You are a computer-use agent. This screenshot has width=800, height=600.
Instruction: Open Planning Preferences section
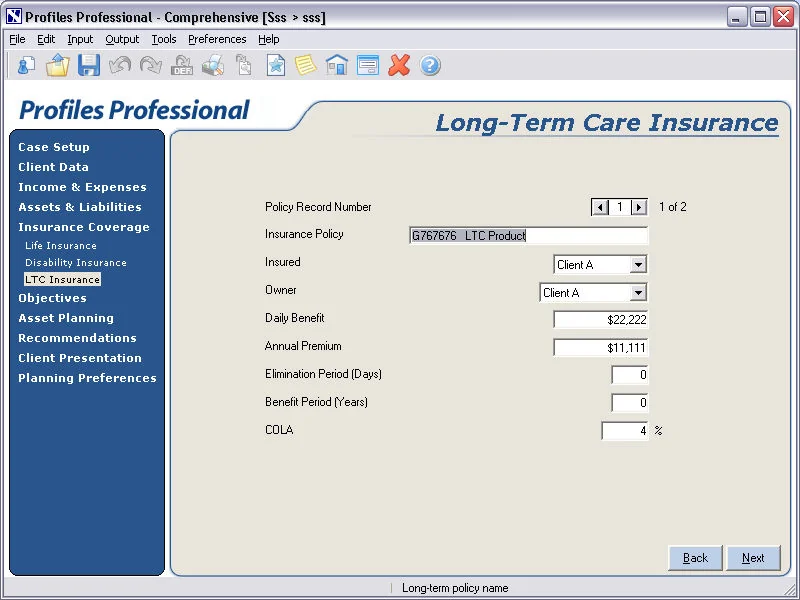[87, 378]
